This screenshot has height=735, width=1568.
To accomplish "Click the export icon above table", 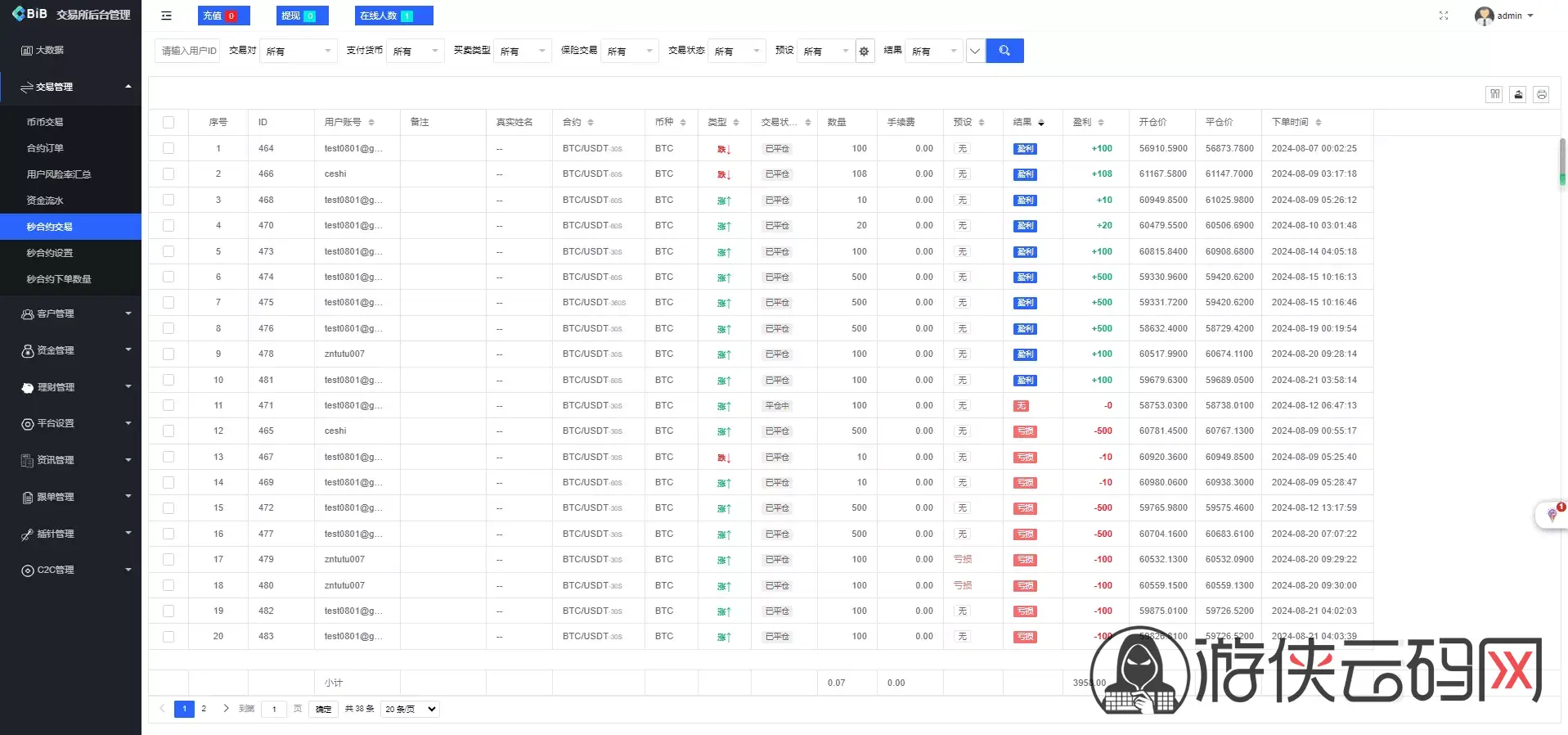I will [x=1518, y=94].
